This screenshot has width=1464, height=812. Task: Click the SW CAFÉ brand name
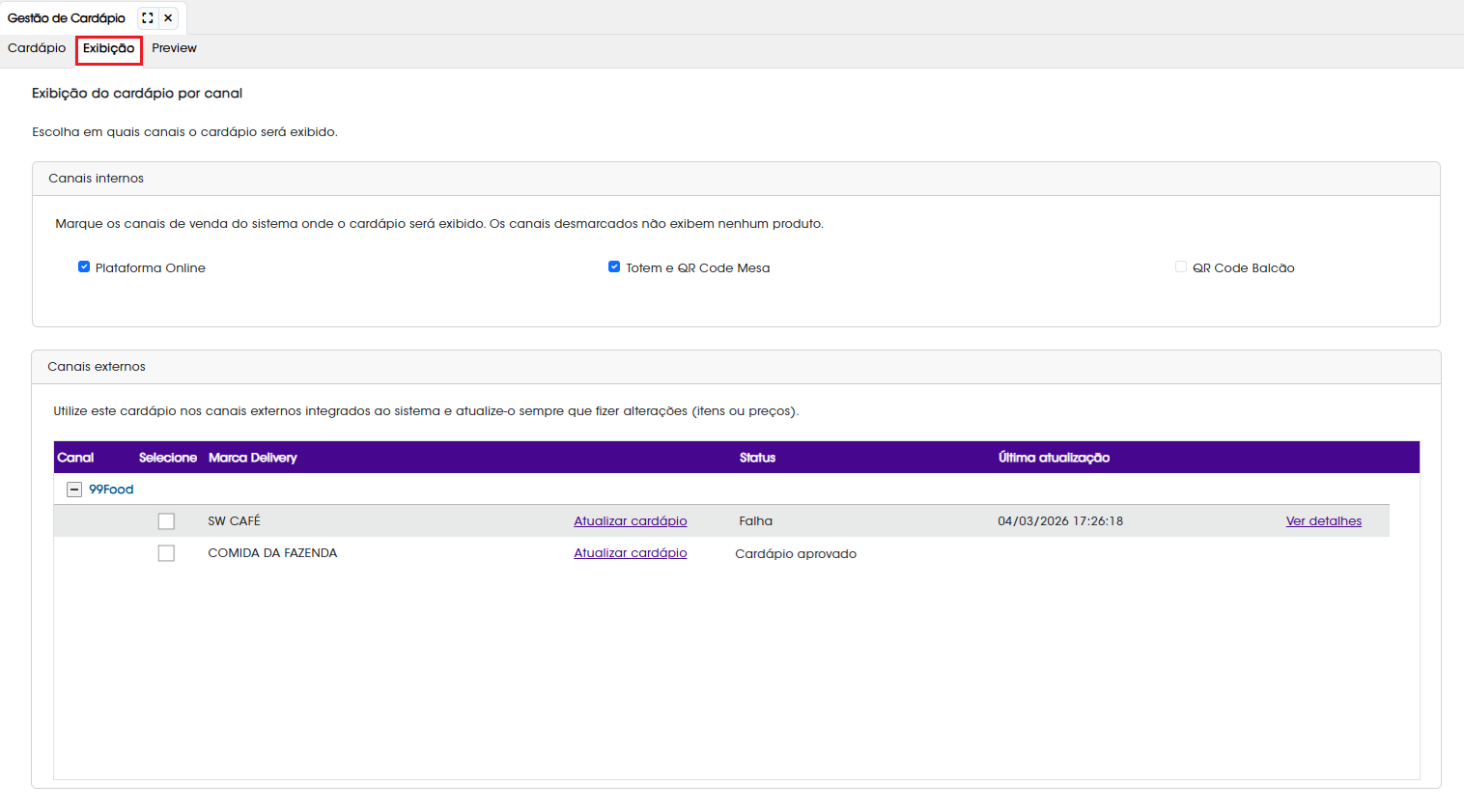point(235,521)
